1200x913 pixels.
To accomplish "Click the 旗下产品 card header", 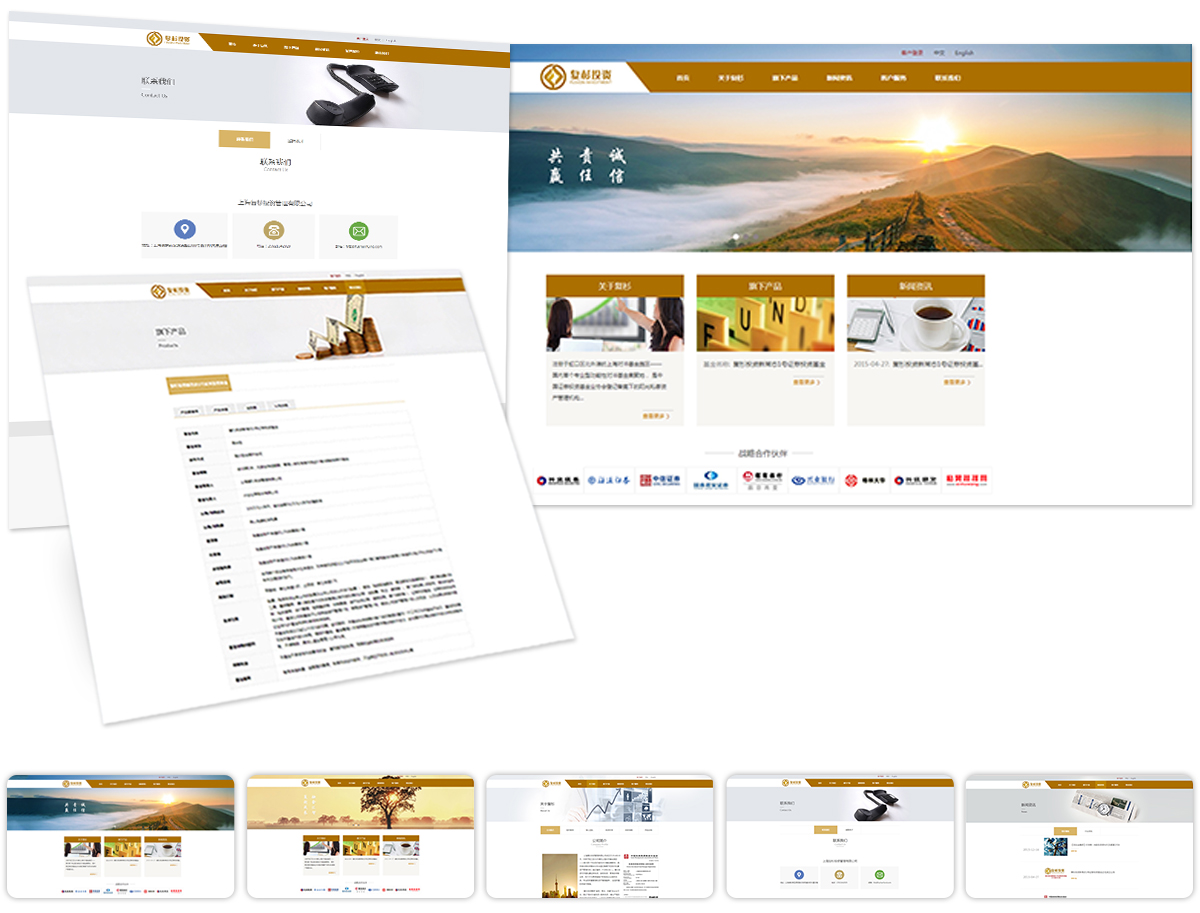I will tap(765, 286).
